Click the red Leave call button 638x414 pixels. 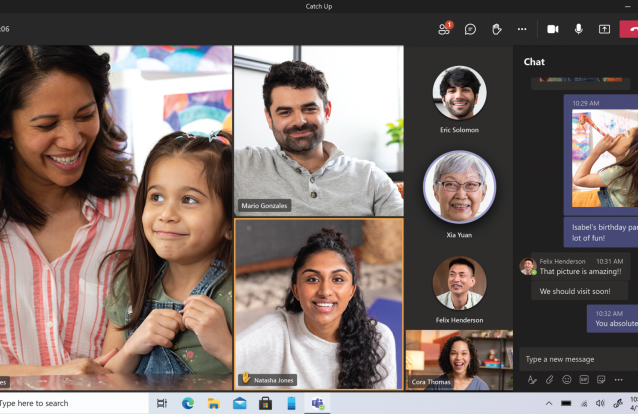[630, 29]
